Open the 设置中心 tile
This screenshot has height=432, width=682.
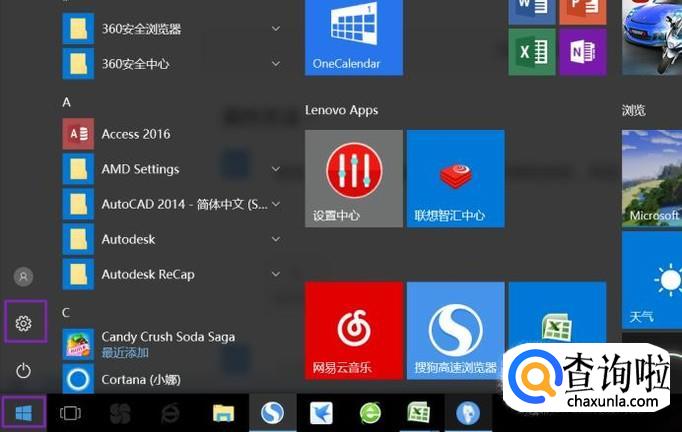354,178
